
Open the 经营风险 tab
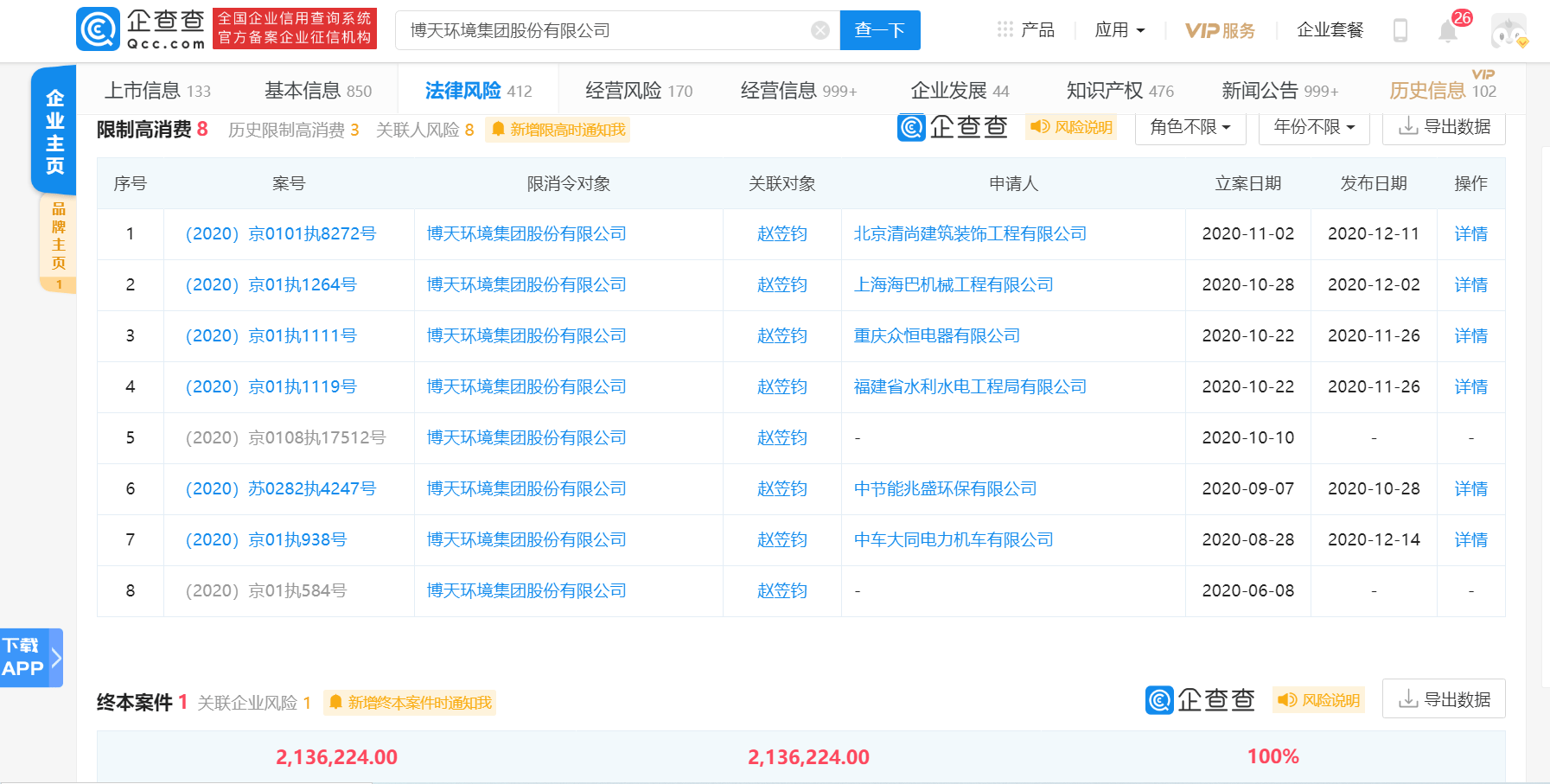(x=639, y=91)
